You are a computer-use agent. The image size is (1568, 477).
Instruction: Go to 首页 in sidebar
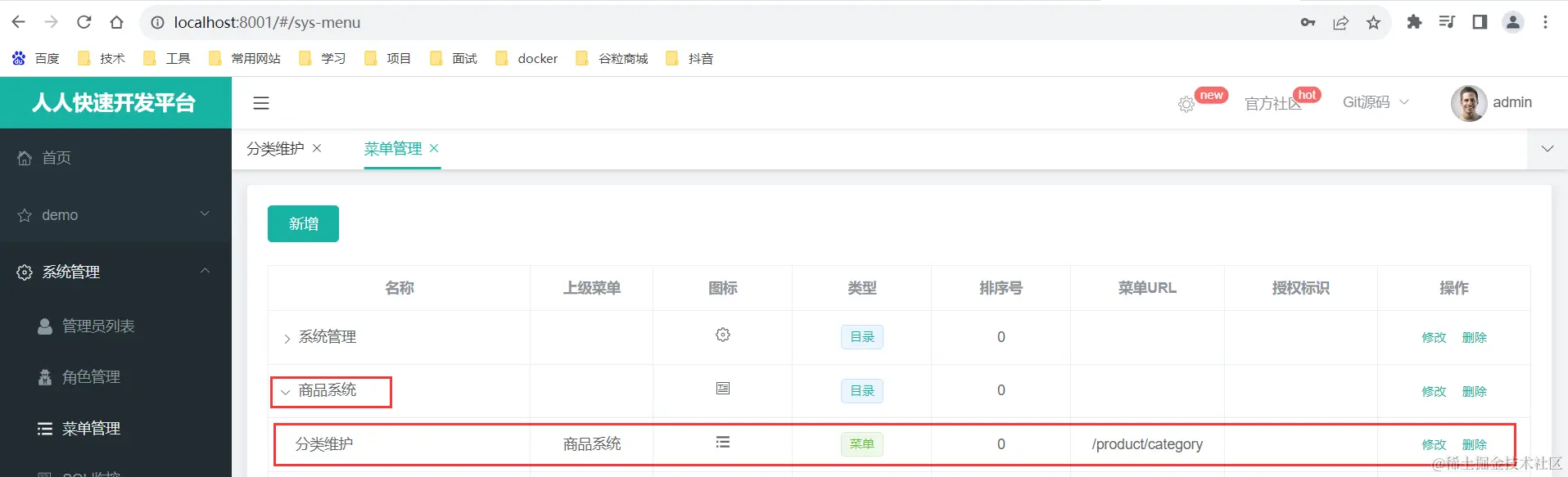tap(115, 157)
